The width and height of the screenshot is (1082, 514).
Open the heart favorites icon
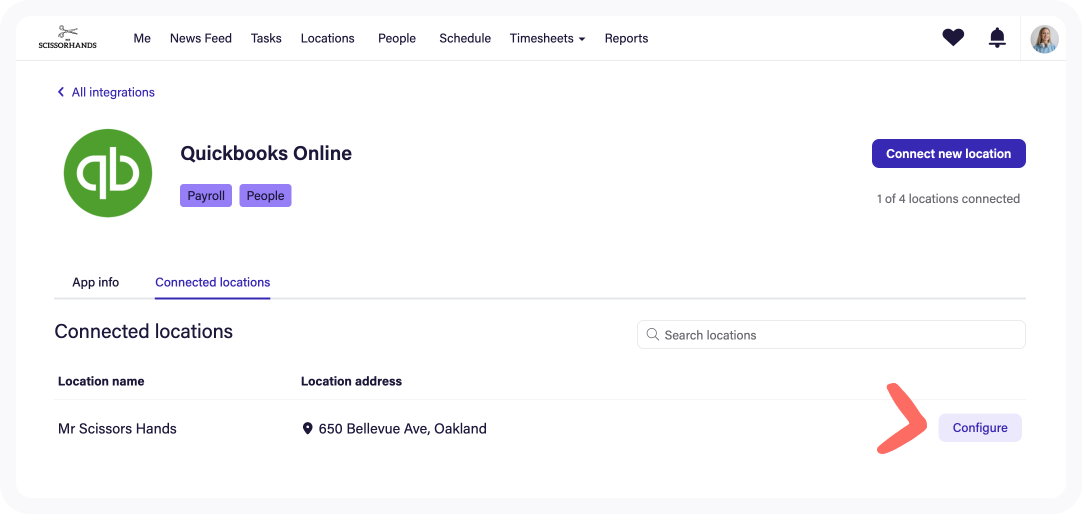pos(953,38)
